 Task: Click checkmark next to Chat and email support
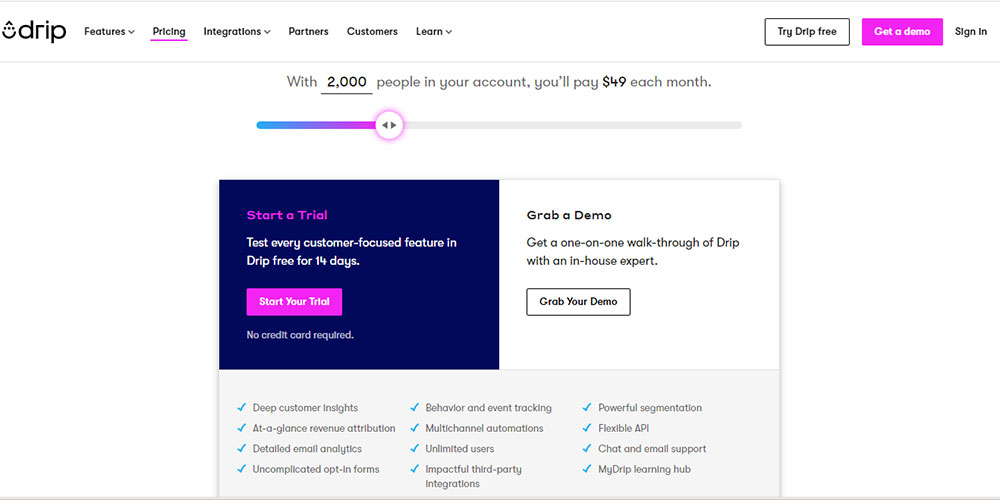[x=587, y=448]
